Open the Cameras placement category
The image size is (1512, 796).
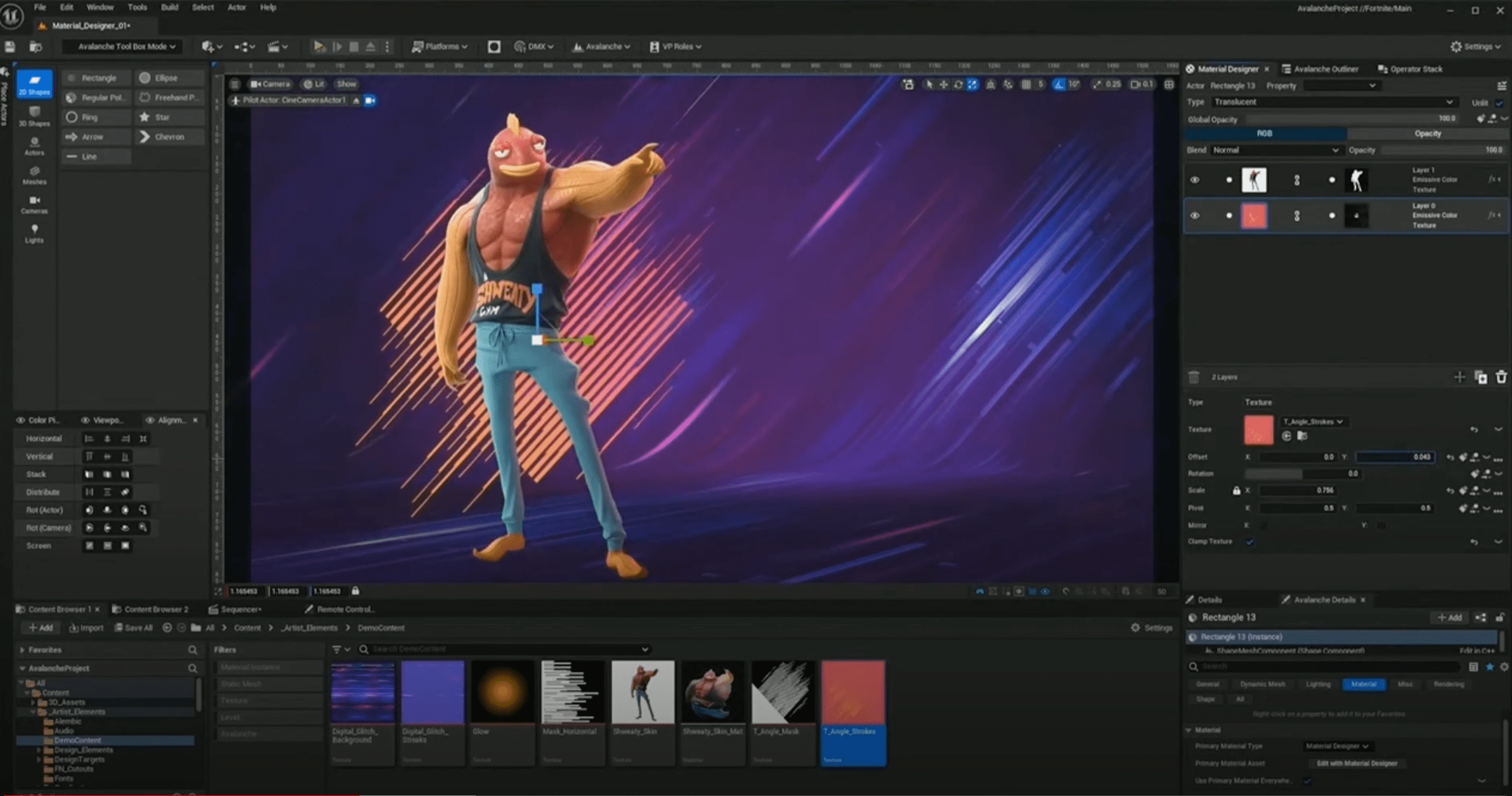34,204
